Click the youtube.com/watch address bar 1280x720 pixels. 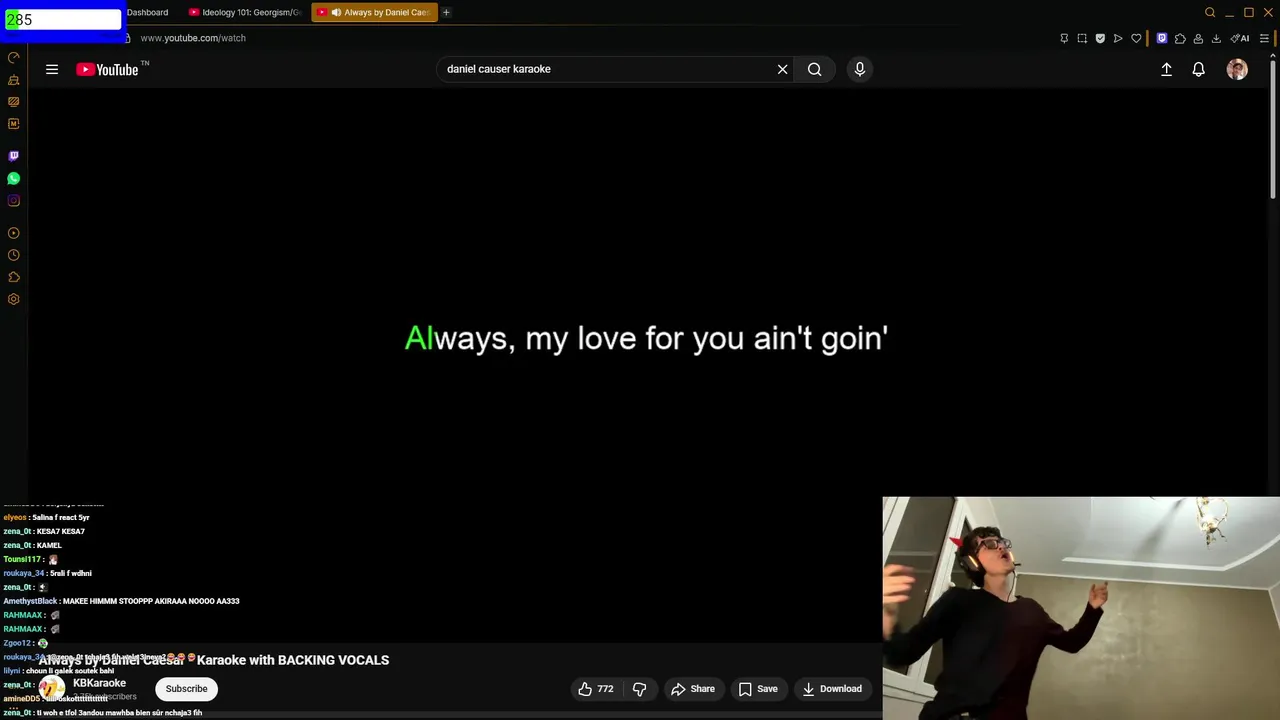click(193, 38)
